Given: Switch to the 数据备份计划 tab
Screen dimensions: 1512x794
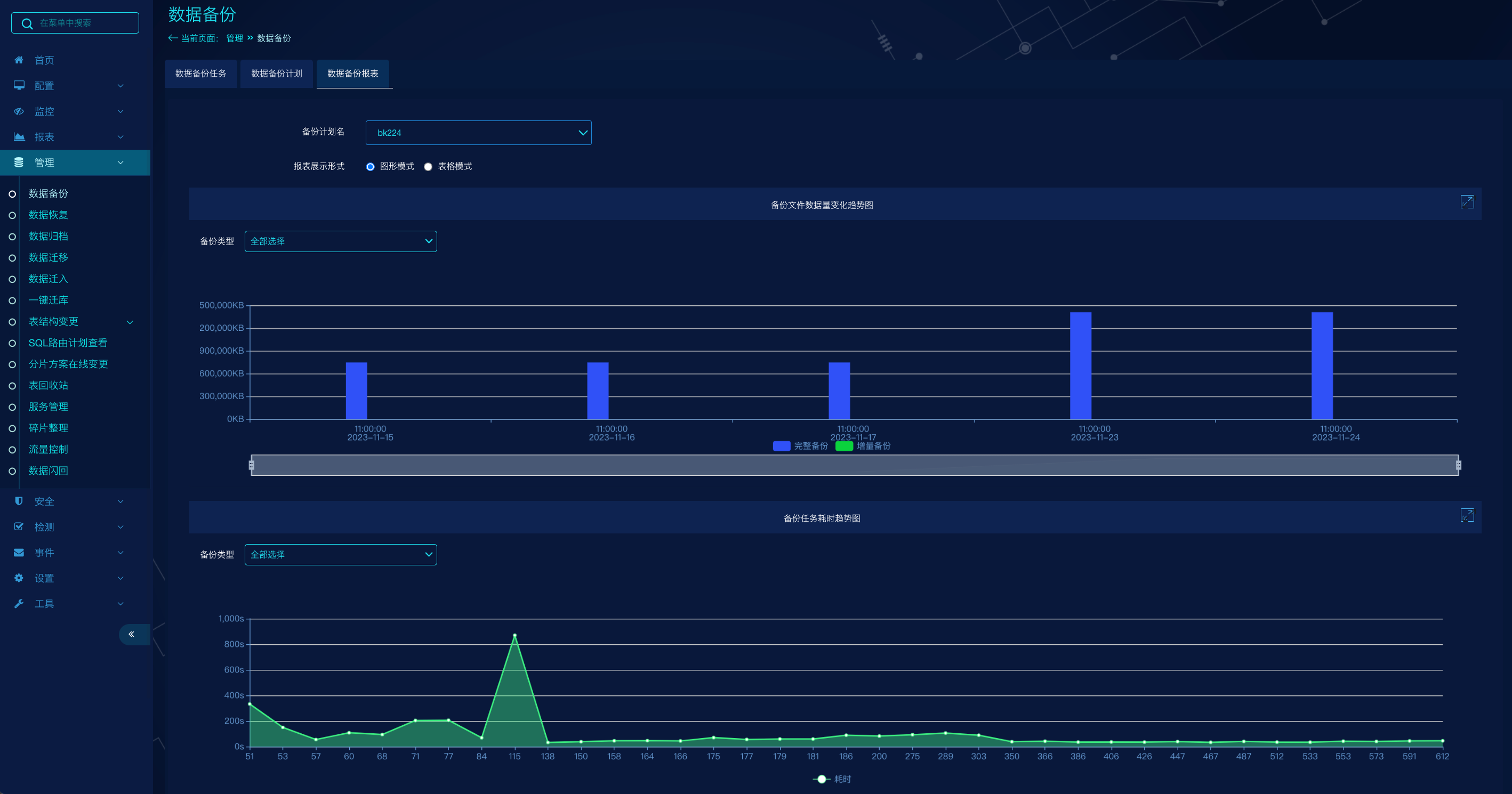Looking at the screenshot, I should click(x=277, y=74).
